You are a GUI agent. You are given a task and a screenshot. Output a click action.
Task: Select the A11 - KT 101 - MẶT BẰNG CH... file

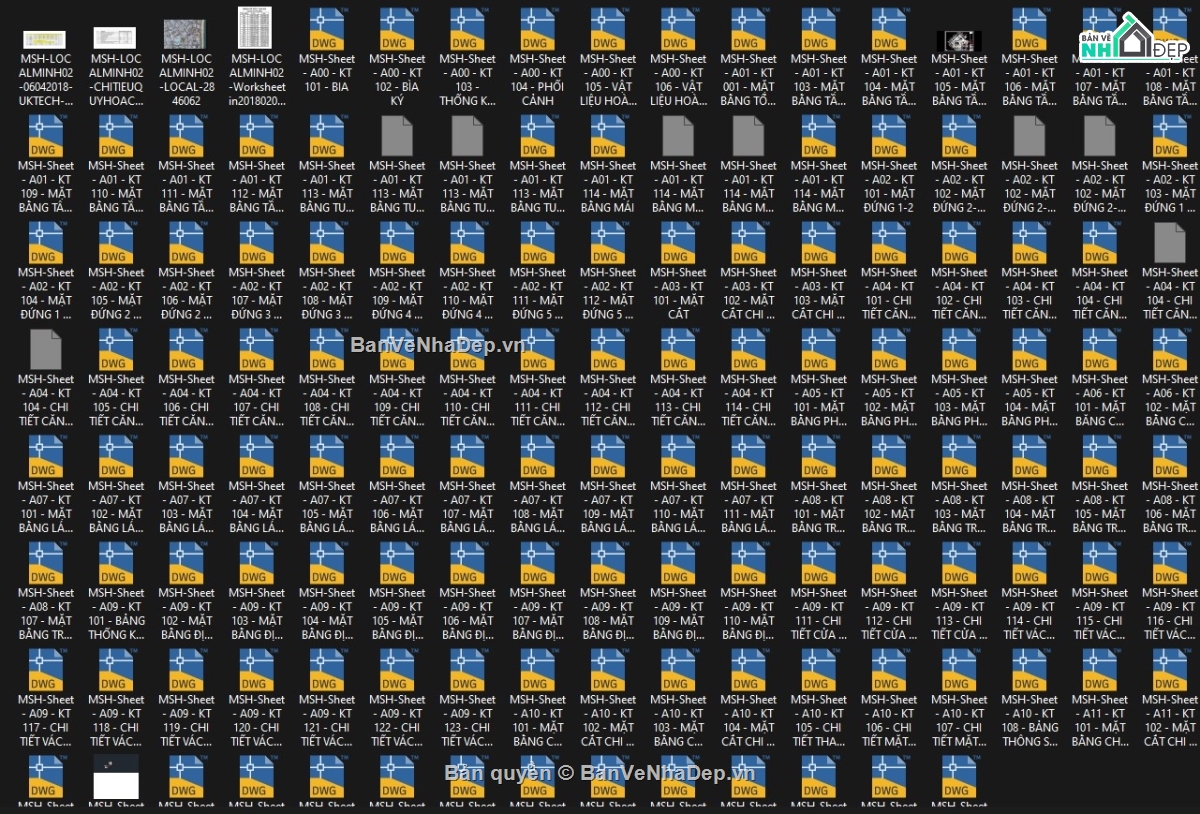(1099, 670)
